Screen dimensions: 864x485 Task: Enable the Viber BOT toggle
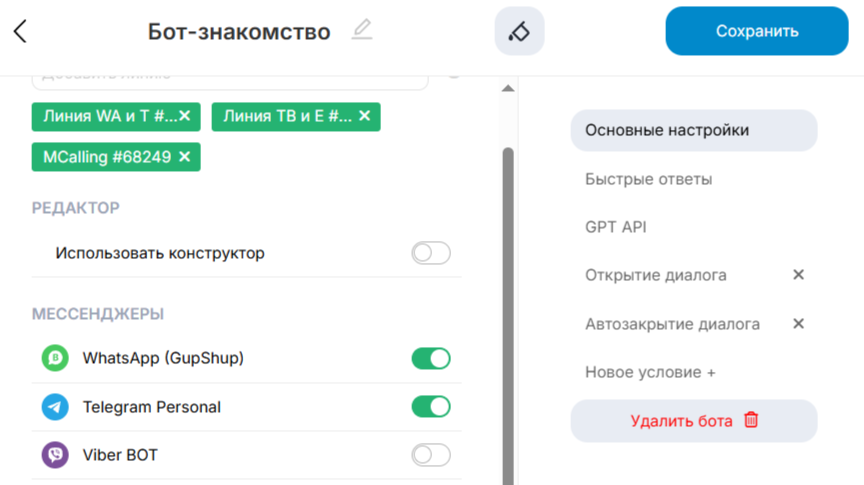431,455
